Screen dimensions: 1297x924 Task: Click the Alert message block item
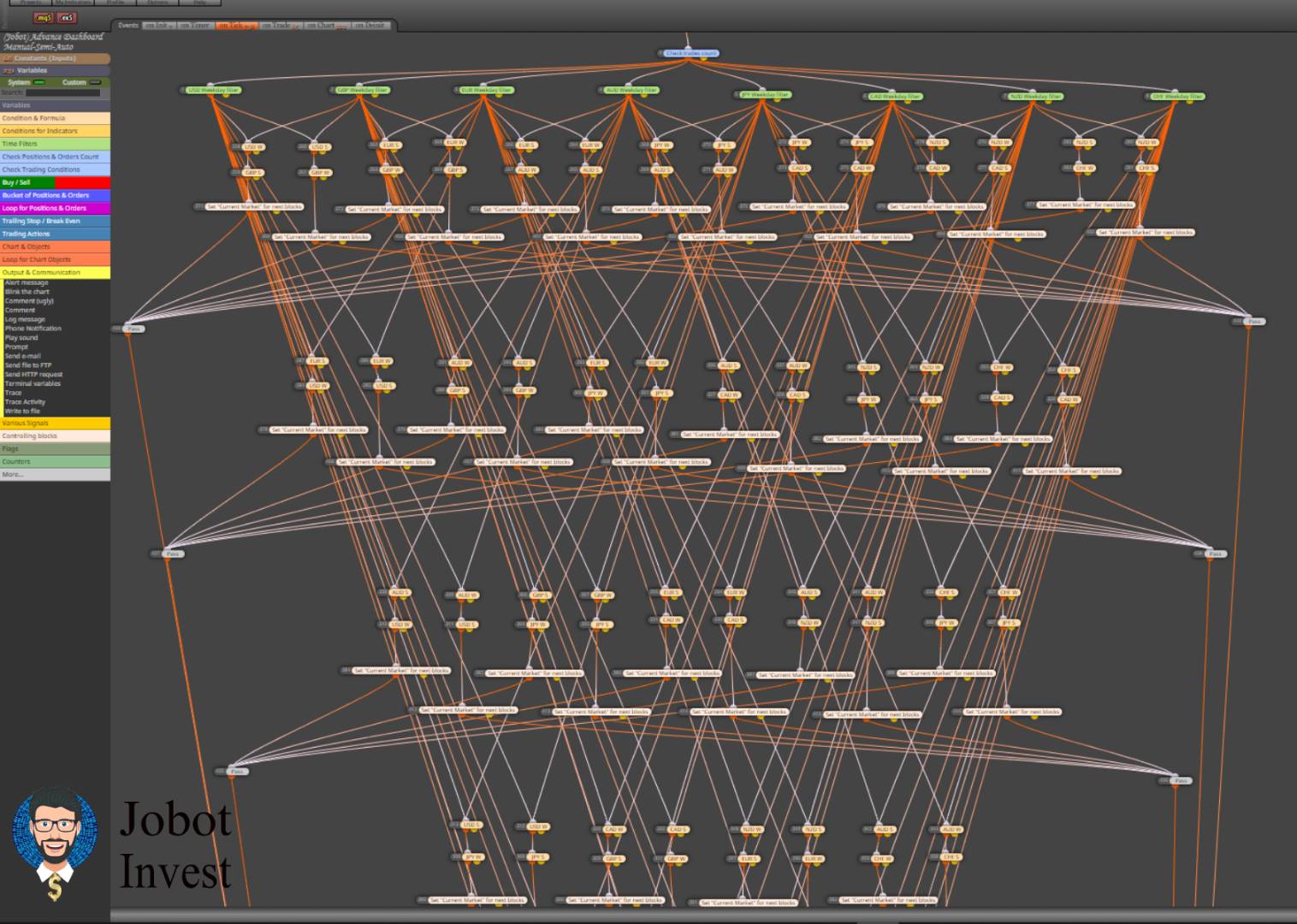point(27,282)
